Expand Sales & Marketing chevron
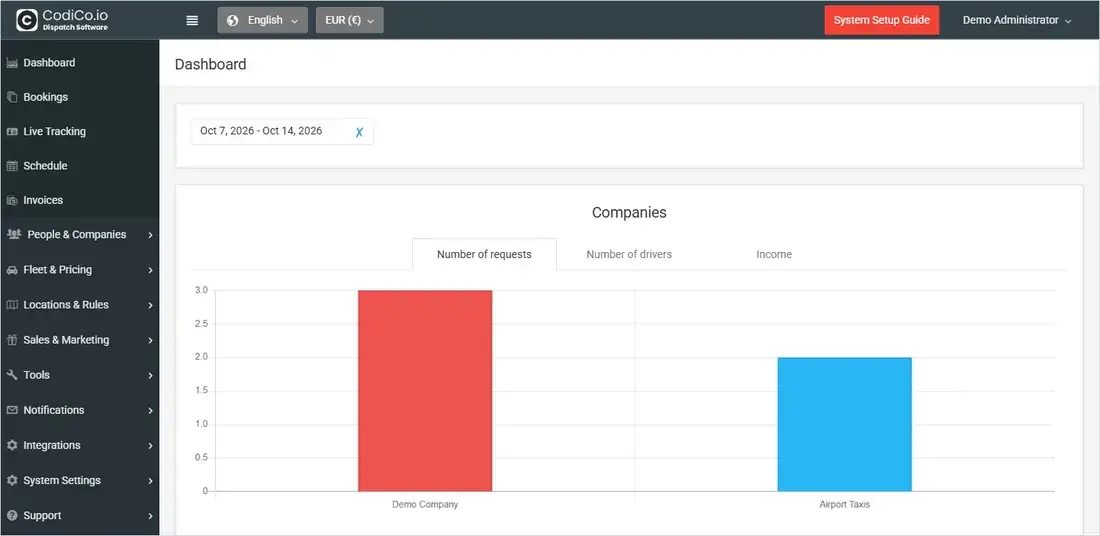Image resolution: width=1100 pixels, height=536 pixels. tap(151, 340)
